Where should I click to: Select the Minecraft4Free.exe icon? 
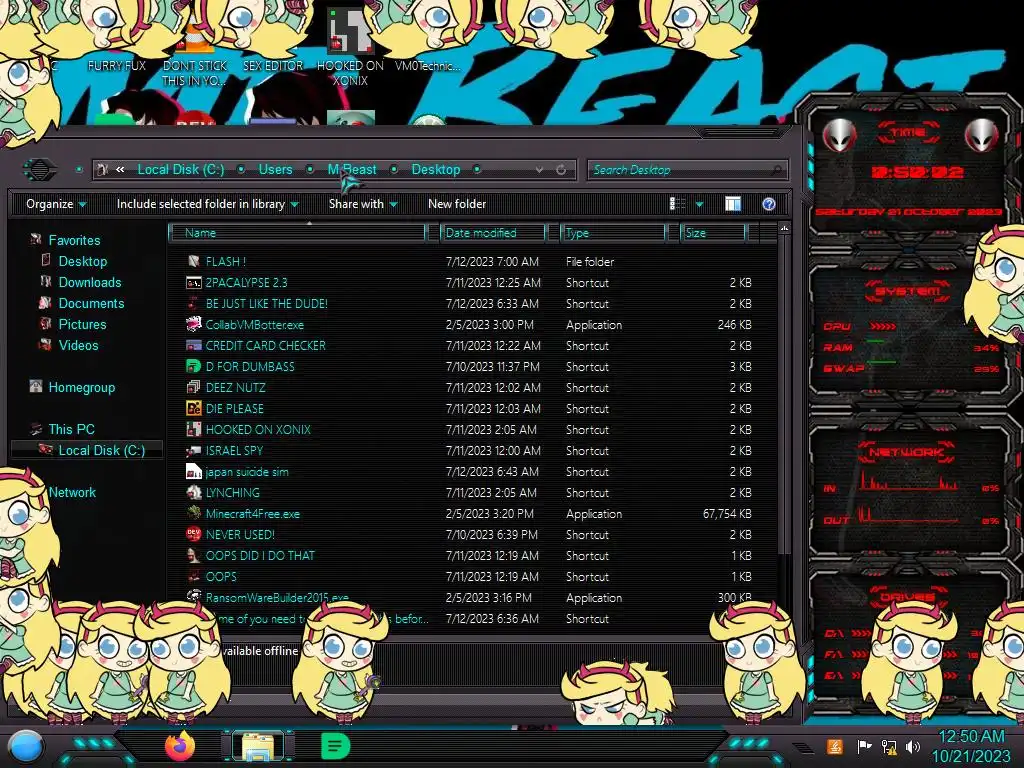193,513
